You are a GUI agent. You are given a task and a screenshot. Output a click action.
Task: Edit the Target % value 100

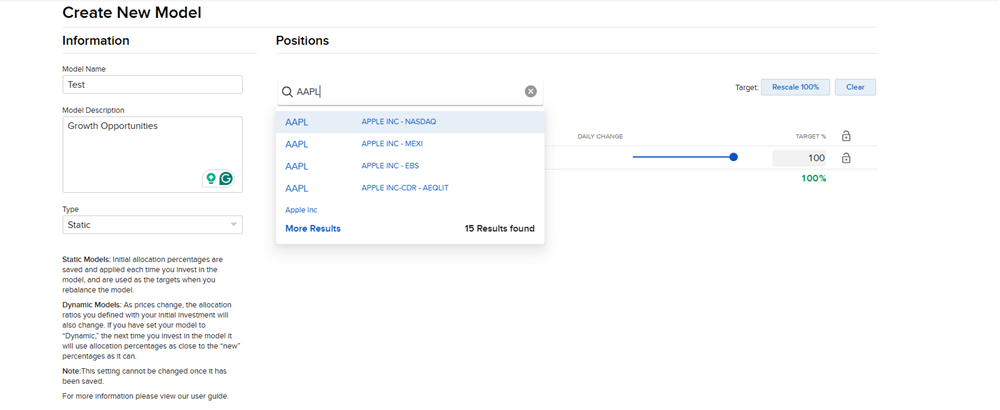[799, 158]
